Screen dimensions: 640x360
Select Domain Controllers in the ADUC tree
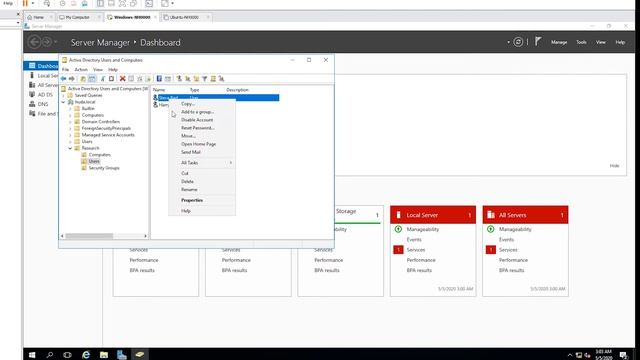100,122
